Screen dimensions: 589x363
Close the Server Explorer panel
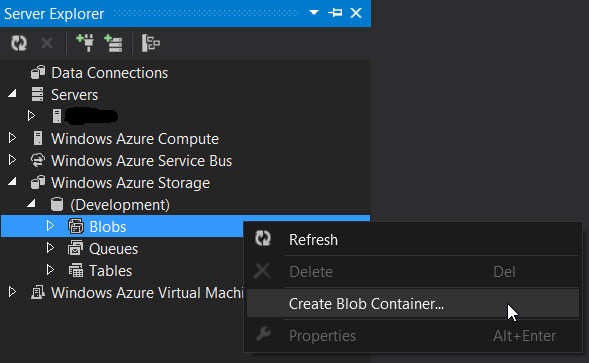356,13
